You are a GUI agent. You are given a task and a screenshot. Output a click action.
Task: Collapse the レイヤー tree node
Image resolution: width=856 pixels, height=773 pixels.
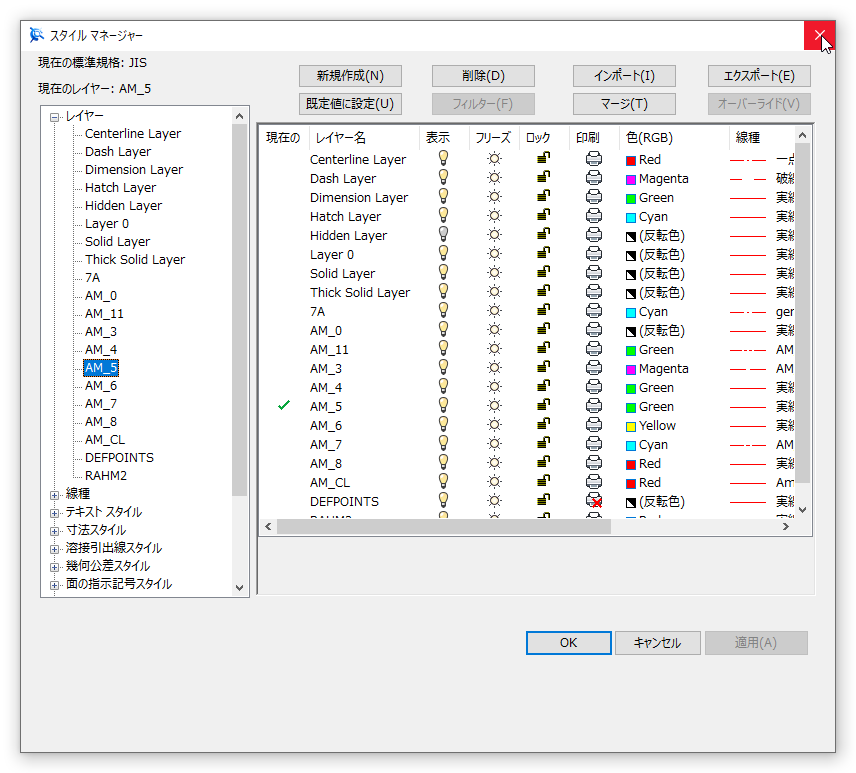coord(55,116)
